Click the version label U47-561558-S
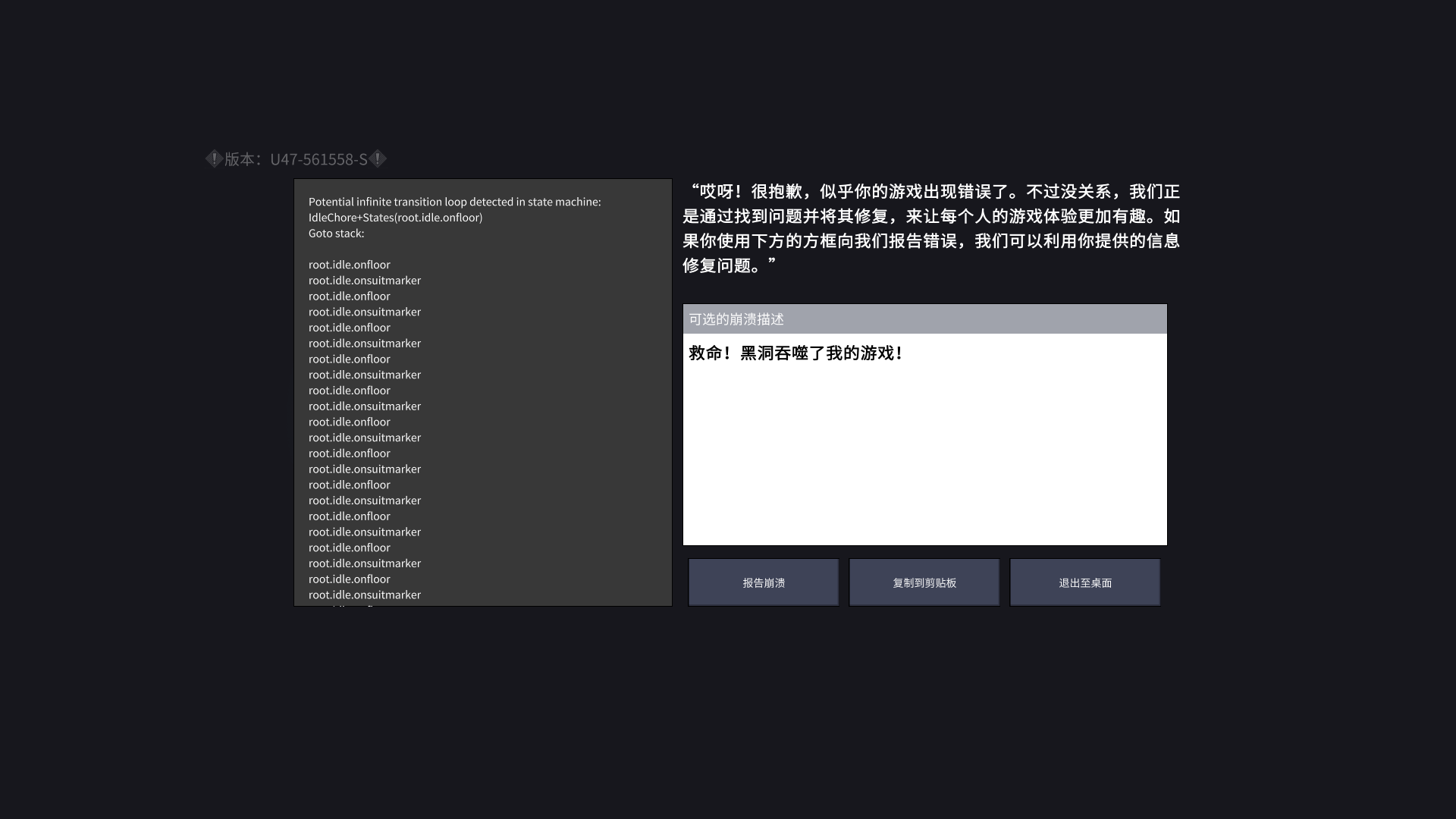Image resolution: width=1456 pixels, height=819 pixels. (x=318, y=159)
